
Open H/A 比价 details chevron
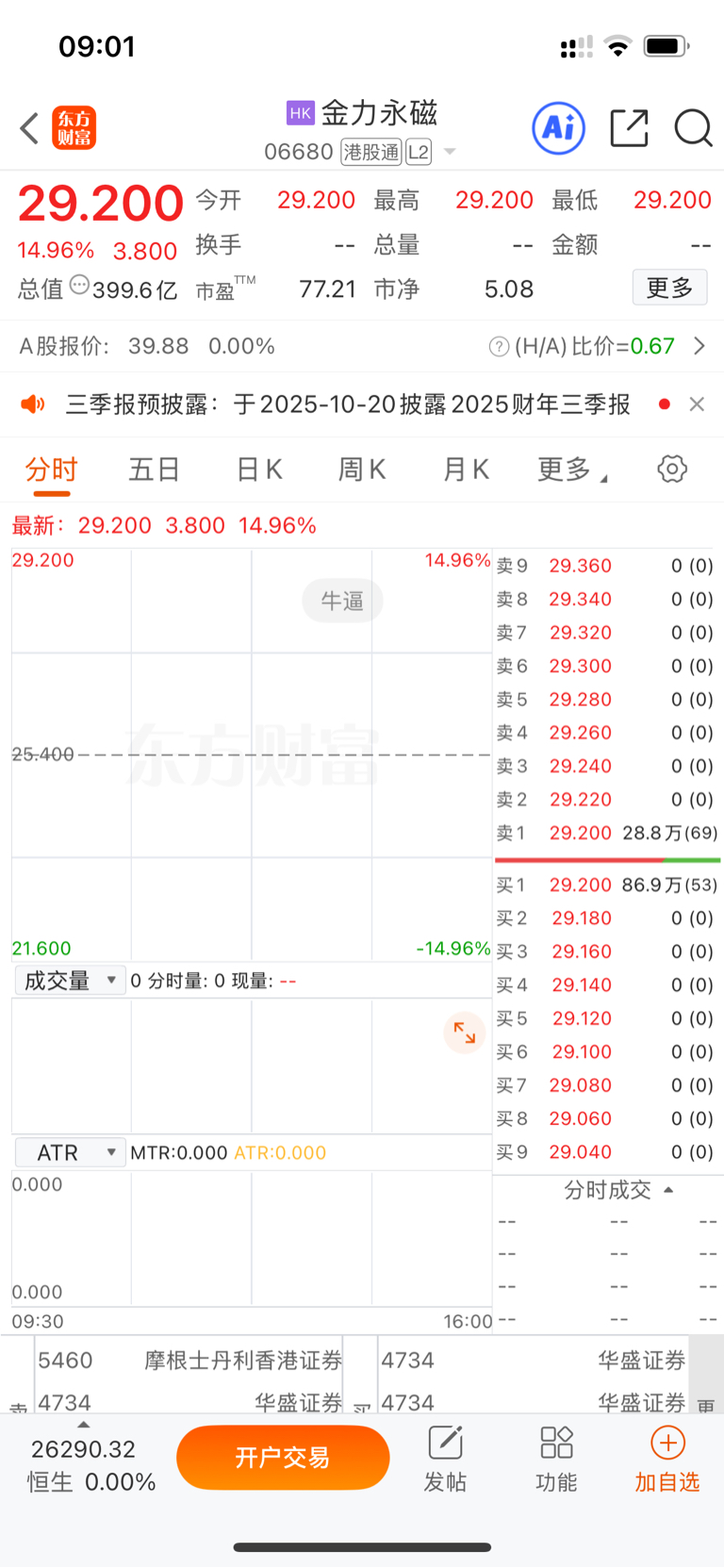click(x=699, y=347)
